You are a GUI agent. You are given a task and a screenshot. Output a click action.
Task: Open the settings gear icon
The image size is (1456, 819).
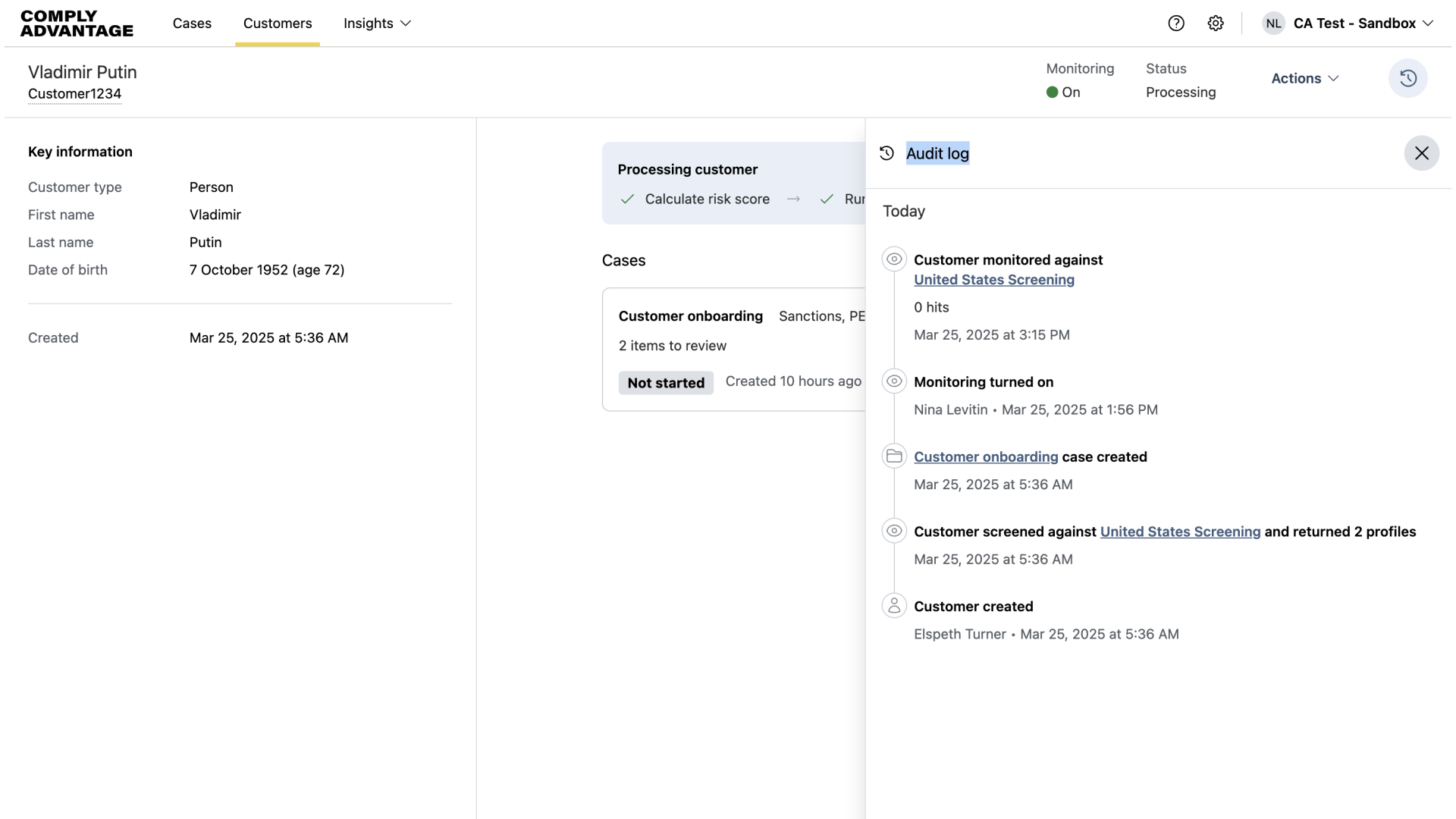click(x=1216, y=24)
